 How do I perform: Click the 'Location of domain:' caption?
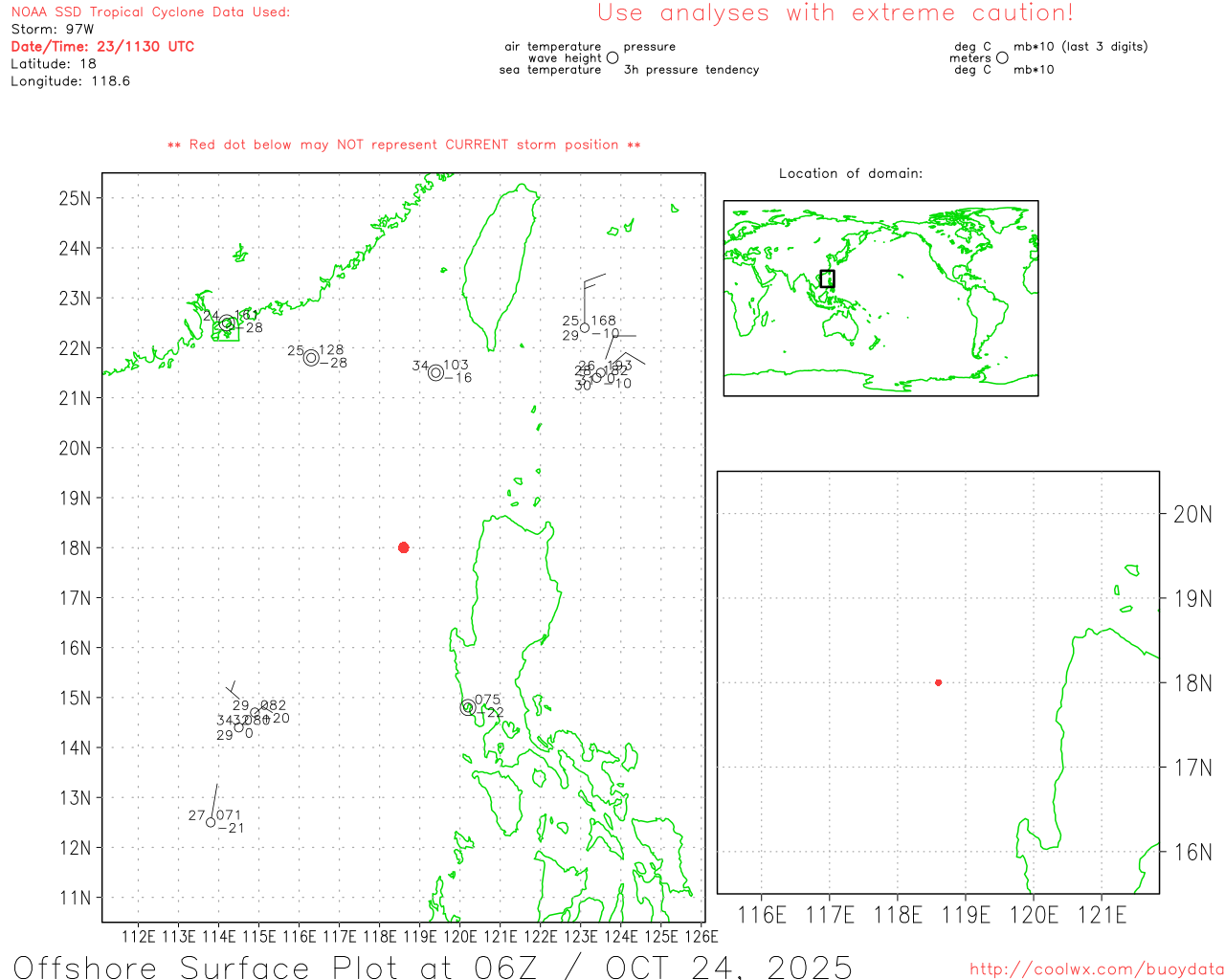pos(850,173)
